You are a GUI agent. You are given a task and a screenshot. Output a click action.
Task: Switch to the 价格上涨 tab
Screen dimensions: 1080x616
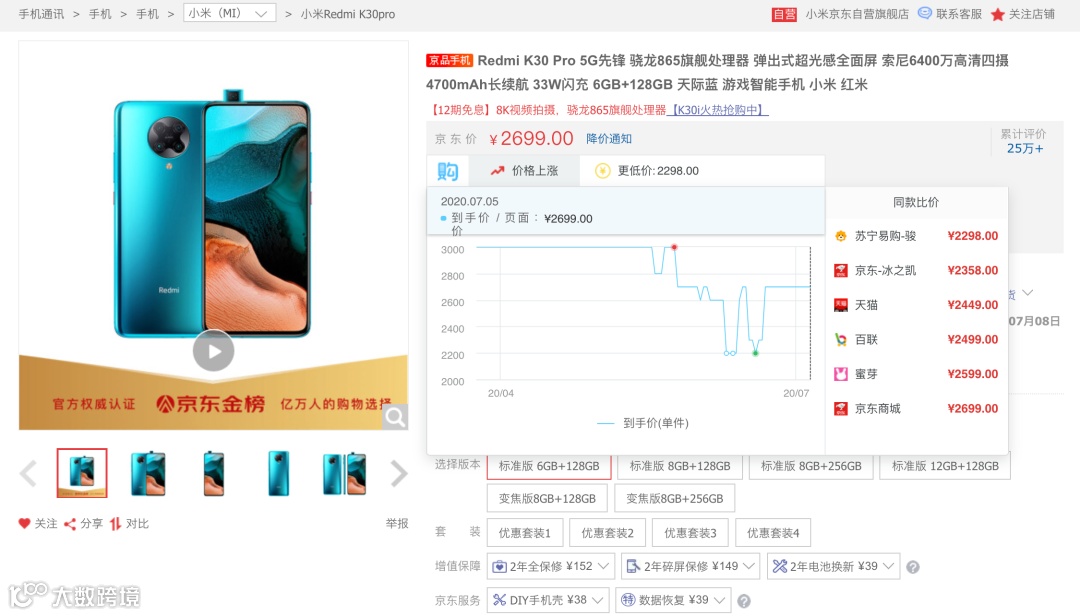tap(524, 171)
